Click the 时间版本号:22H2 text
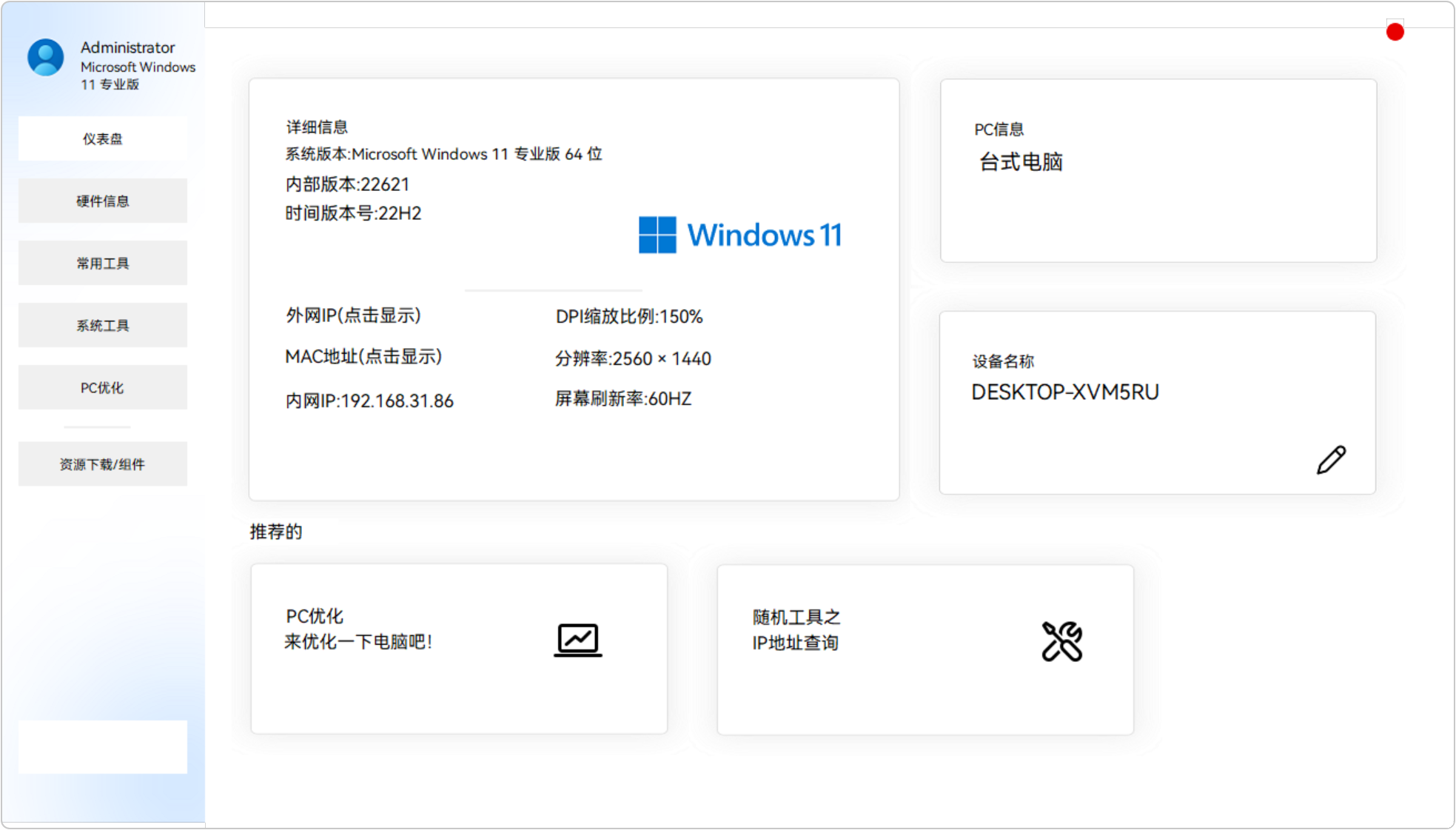The width and height of the screenshot is (1456, 830). click(x=353, y=213)
